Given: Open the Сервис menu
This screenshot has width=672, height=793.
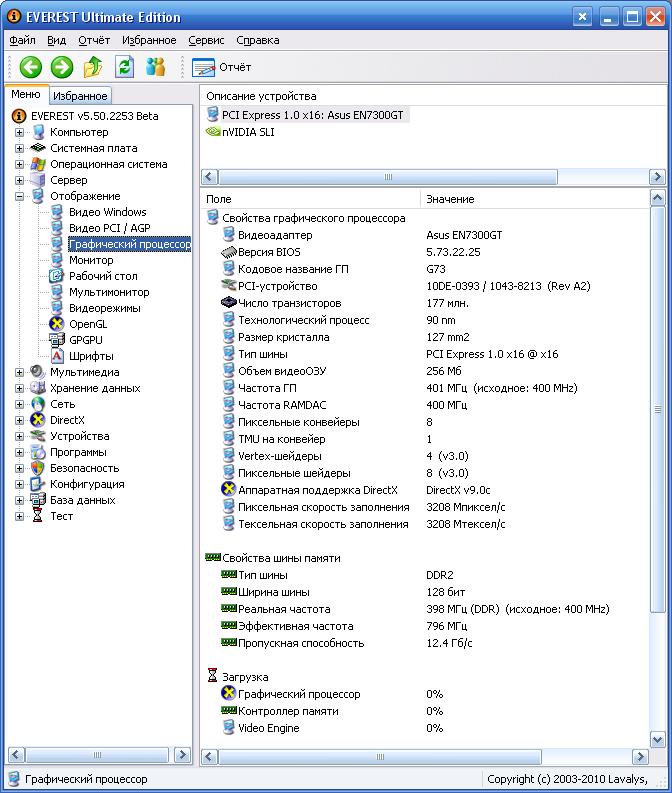Looking at the screenshot, I should (x=206, y=40).
